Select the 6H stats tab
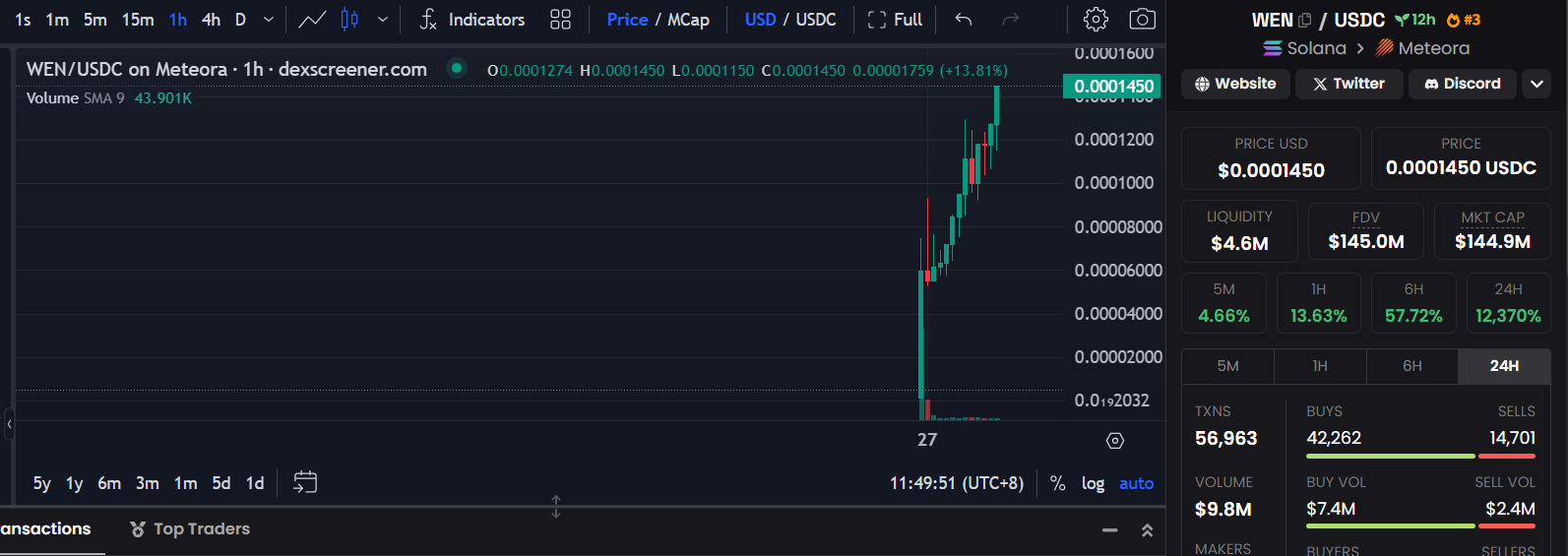Image resolution: width=1568 pixels, height=556 pixels. click(1411, 366)
